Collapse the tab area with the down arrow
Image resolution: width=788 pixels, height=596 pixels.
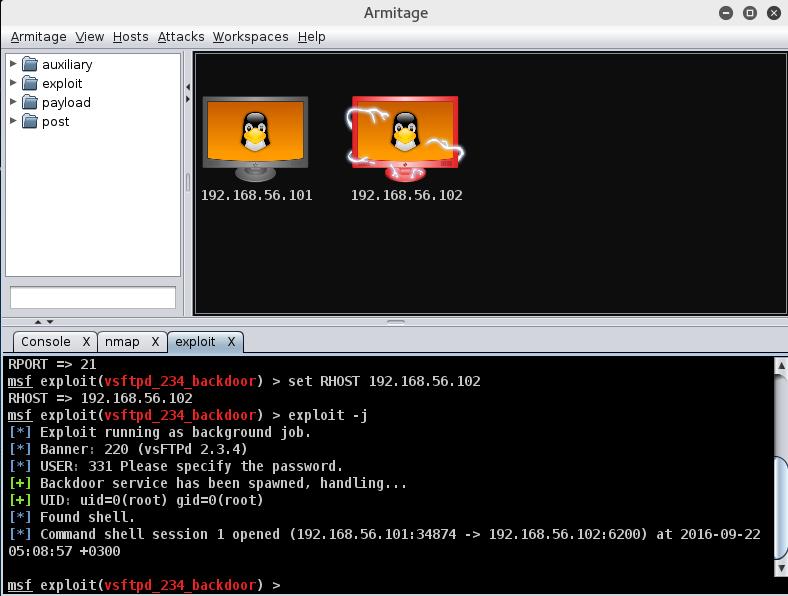click(x=50, y=322)
